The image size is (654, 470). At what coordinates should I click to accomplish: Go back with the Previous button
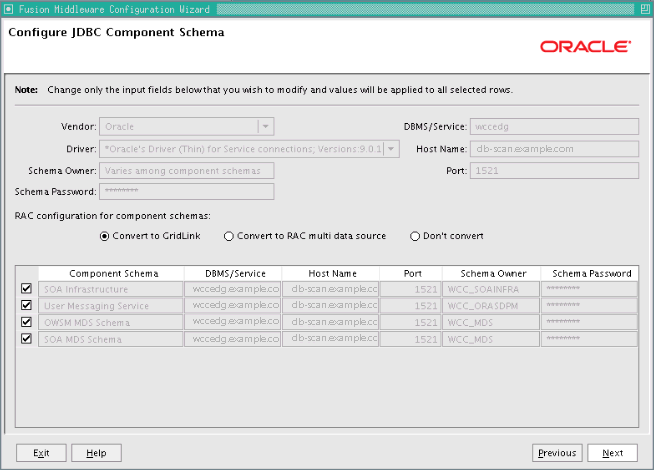click(557, 453)
